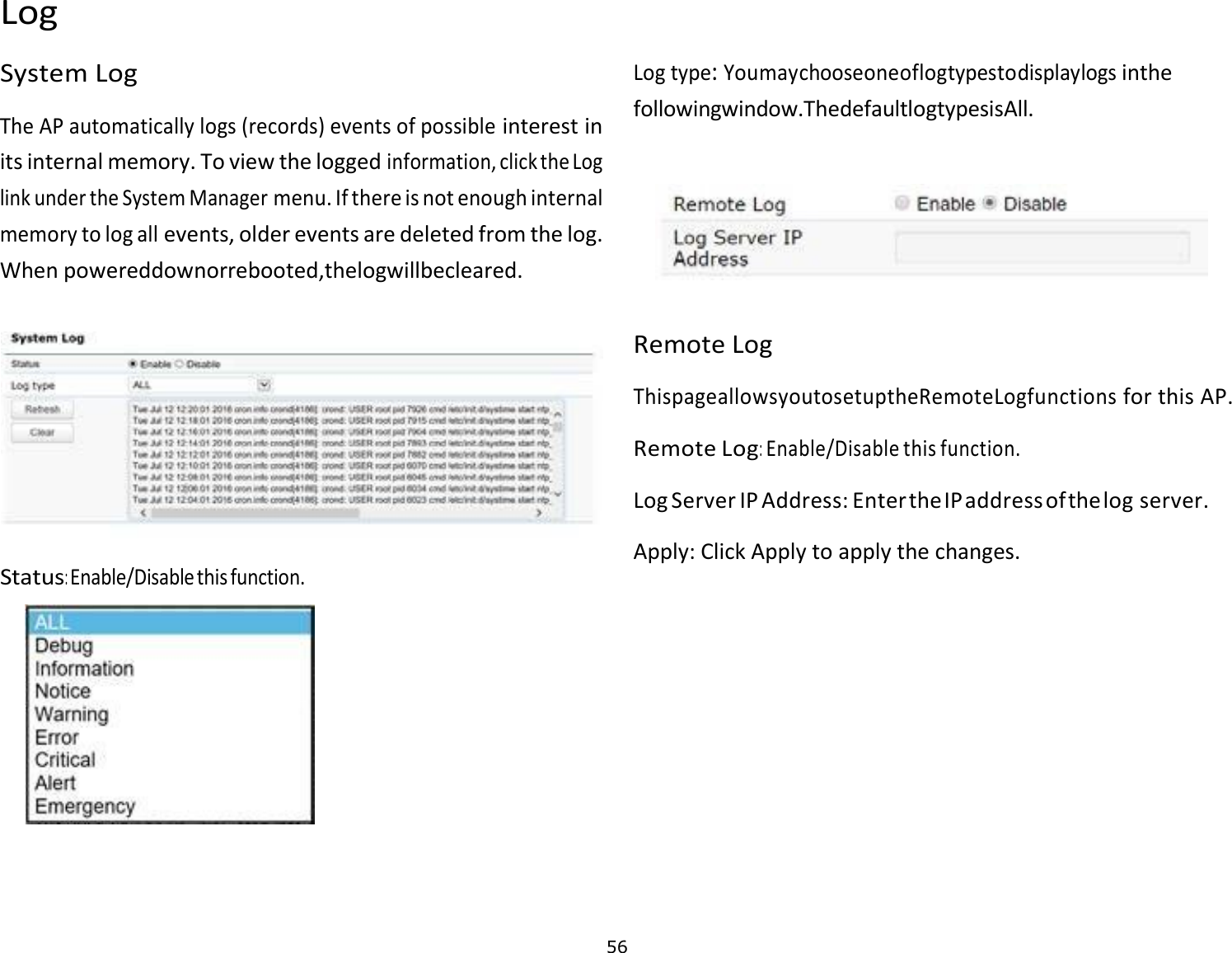
Task: Click the log entry at 12:18:01
Action: (341, 420)
